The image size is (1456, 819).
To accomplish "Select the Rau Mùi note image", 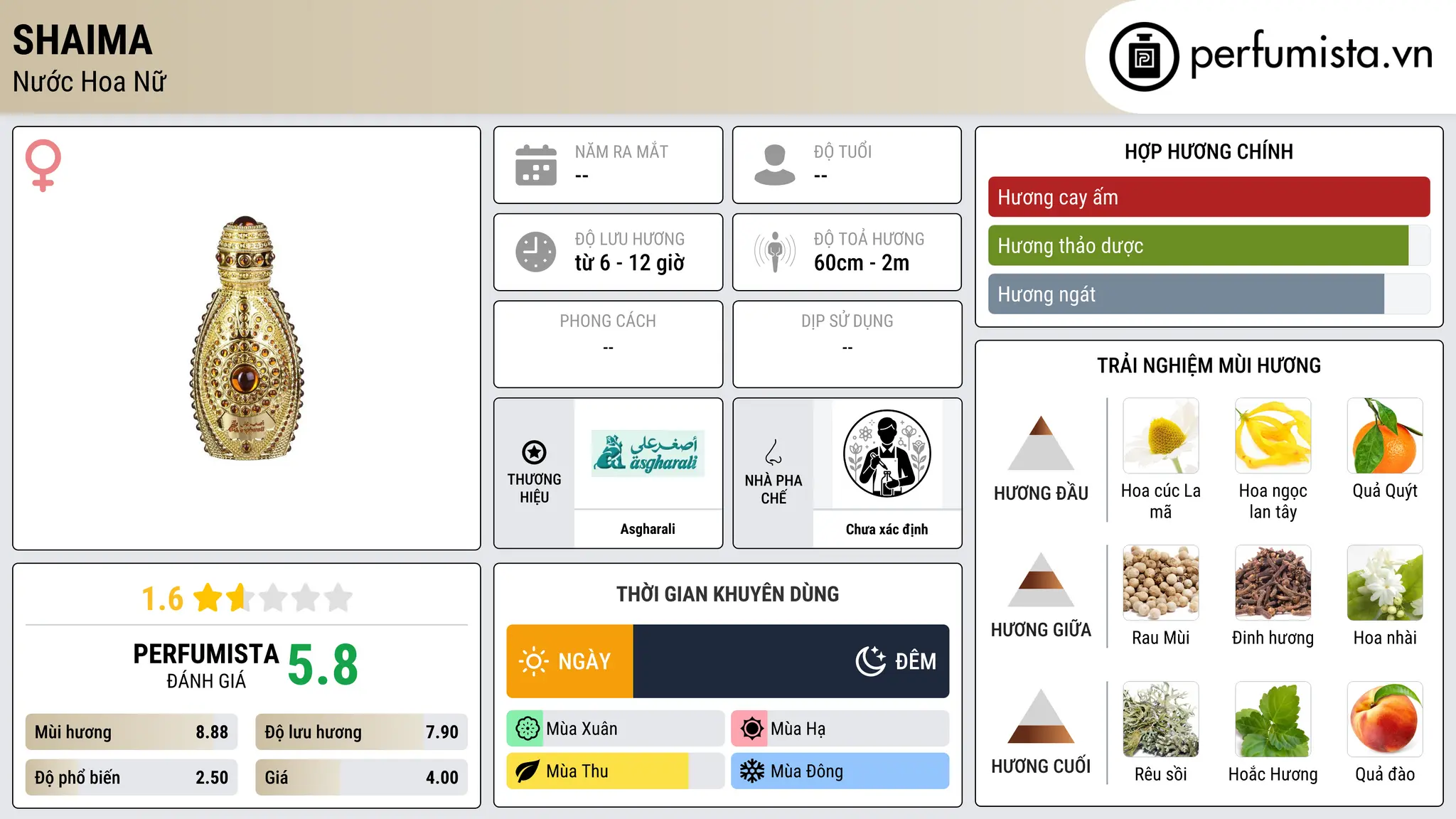I will (1160, 583).
